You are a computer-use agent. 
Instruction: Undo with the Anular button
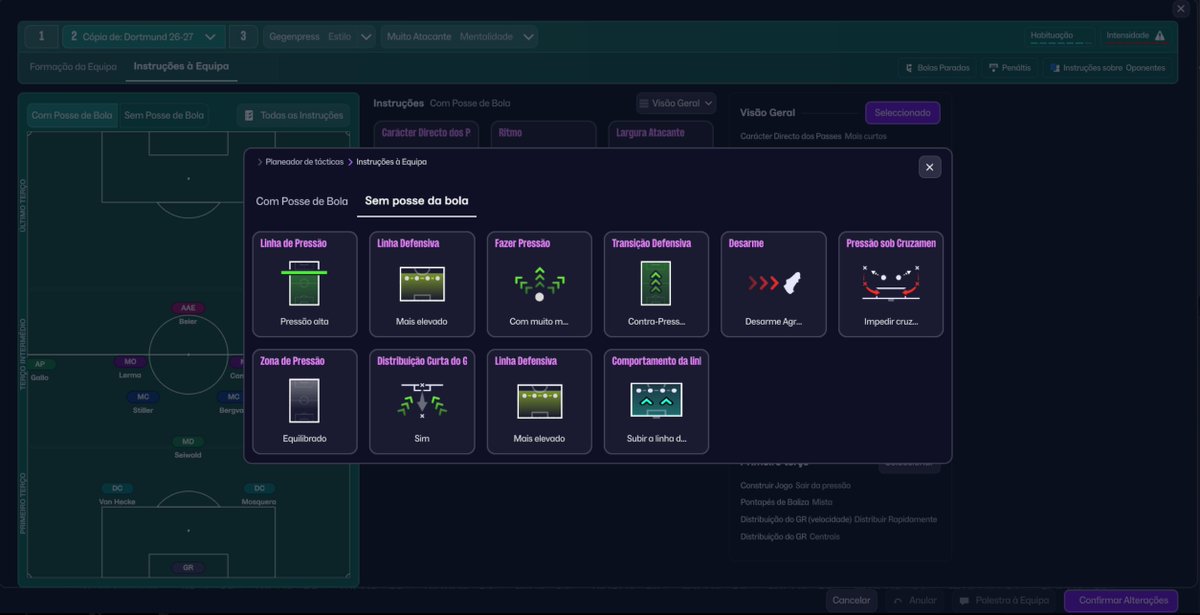(x=915, y=601)
